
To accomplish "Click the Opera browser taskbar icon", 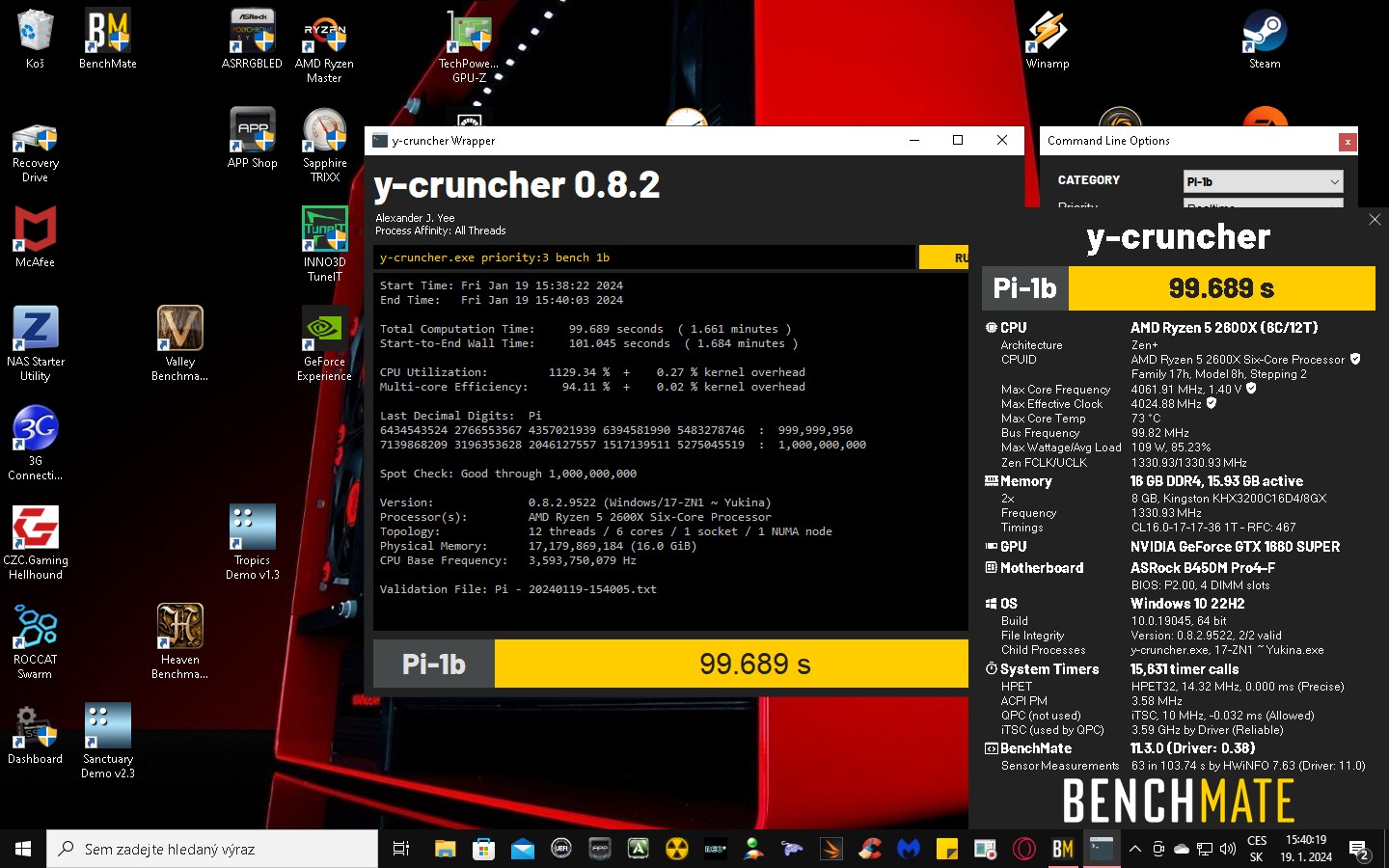I will [x=1023, y=849].
